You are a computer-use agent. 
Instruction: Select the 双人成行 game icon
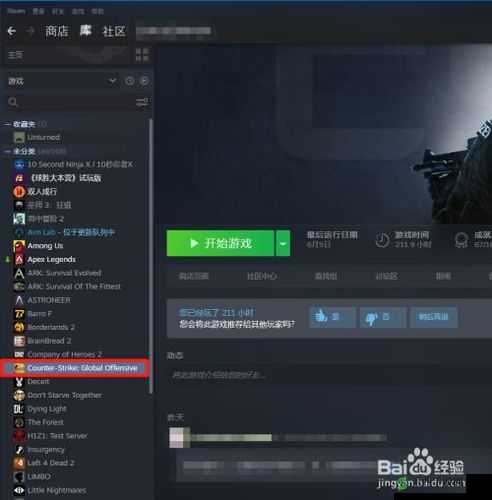coord(19,192)
